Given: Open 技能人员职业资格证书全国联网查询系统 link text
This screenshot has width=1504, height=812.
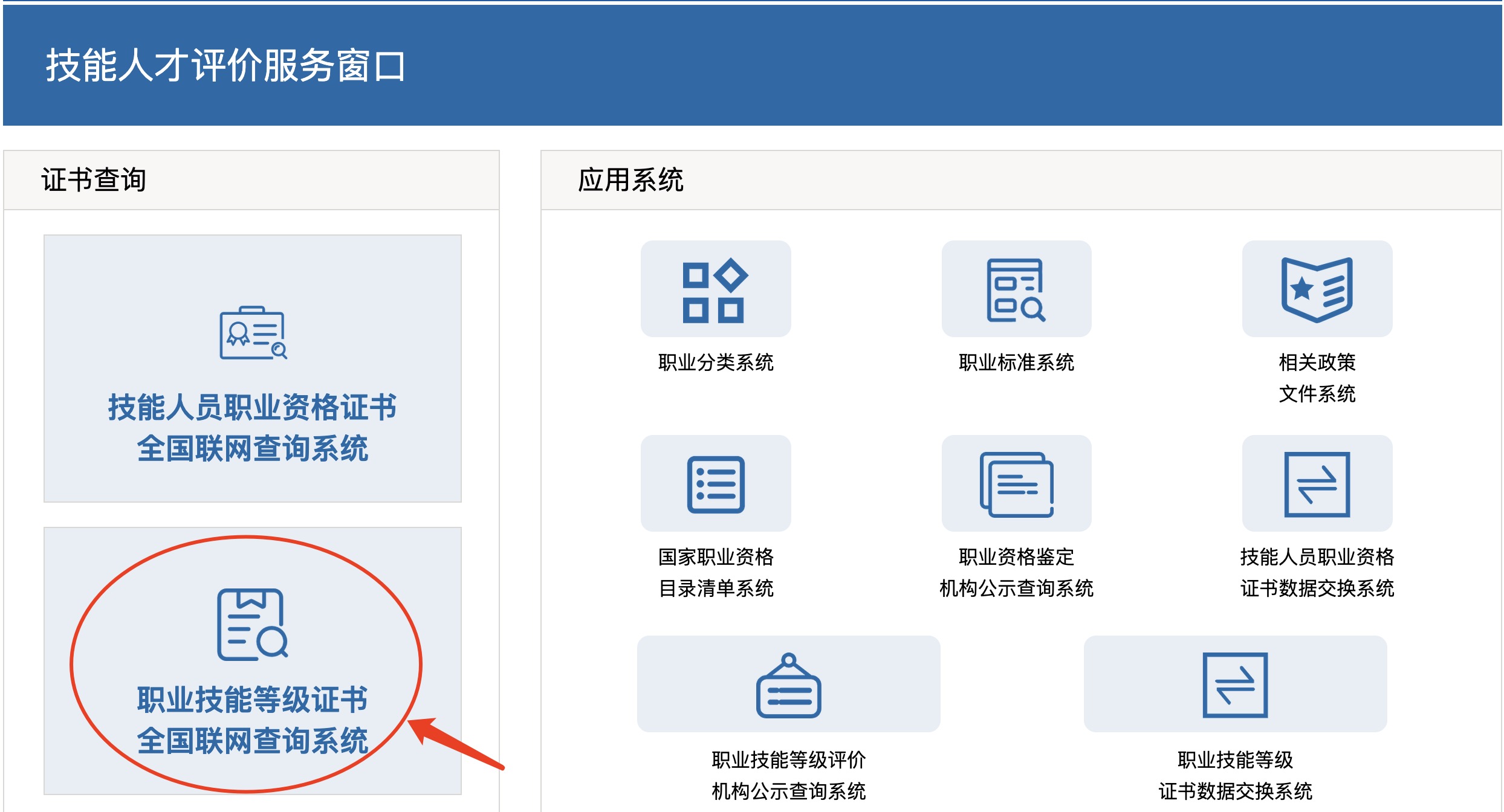Looking at the screenshot, I should (253, 427).
